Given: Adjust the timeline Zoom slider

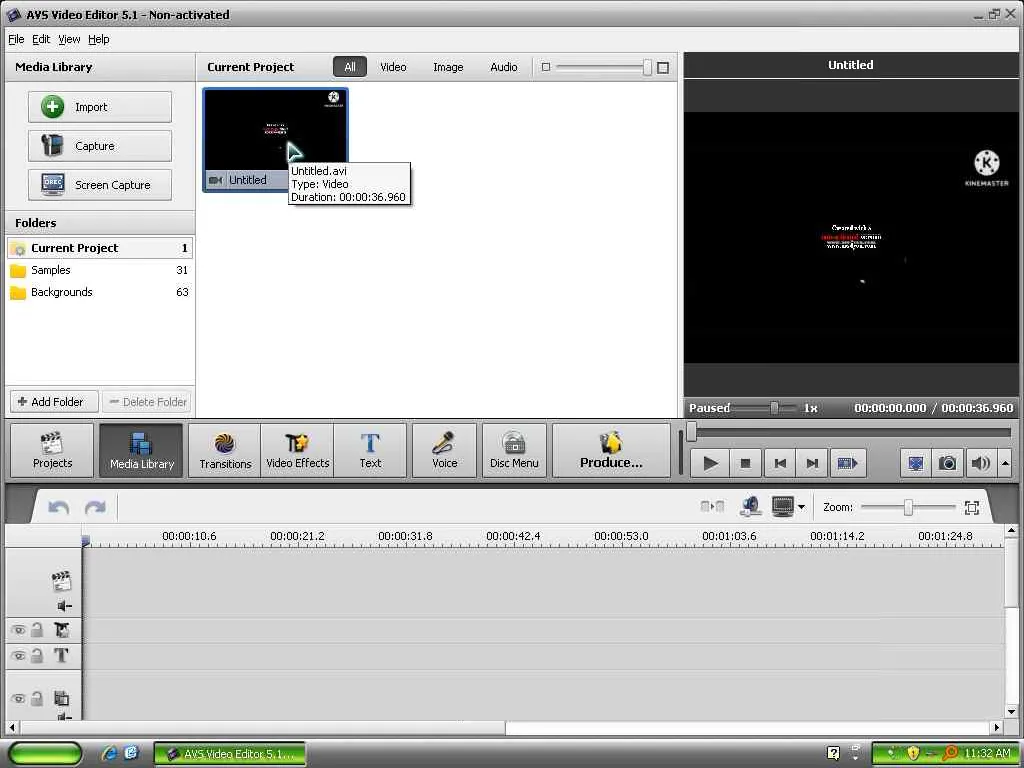Looking at the screenshot, I should click(908, 507).
